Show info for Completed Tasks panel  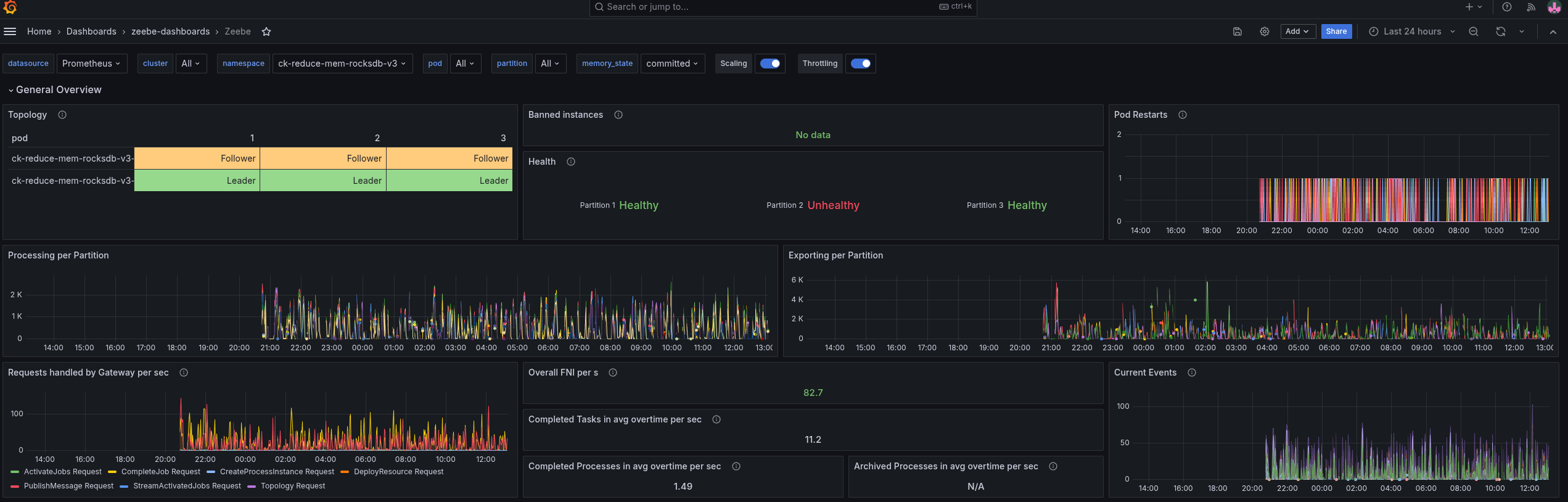716,419
